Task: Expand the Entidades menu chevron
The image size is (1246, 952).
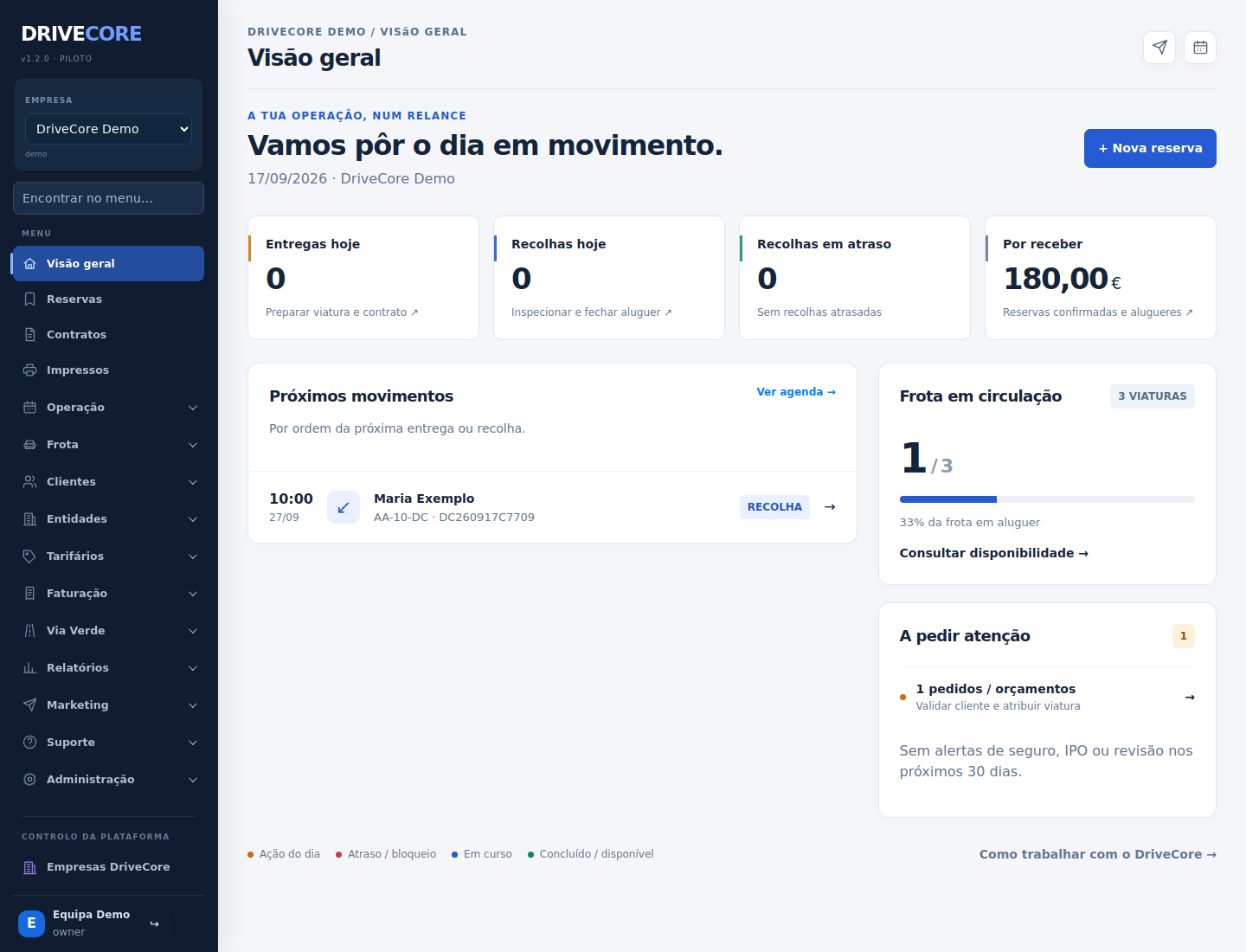Action: pyautogui.click(x=193, y=519)
